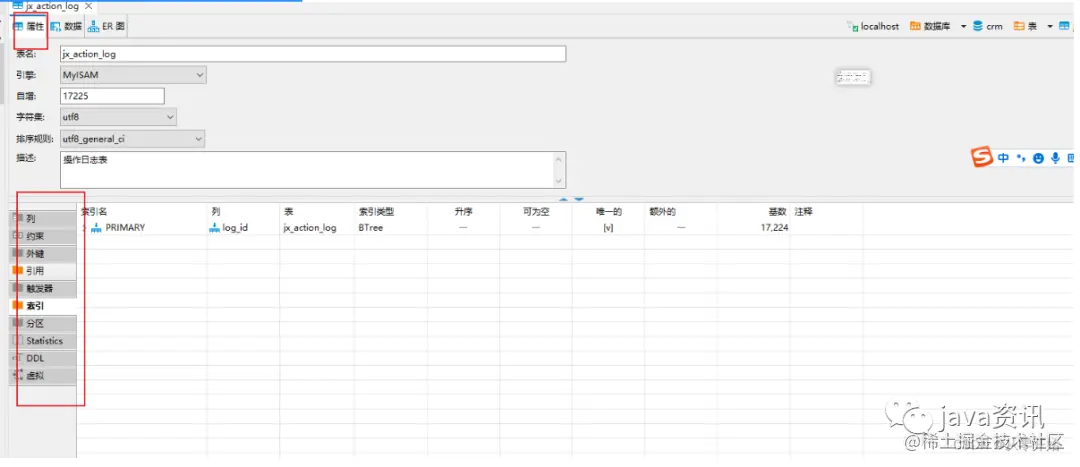Click the log_id column icon

[215, 227]
